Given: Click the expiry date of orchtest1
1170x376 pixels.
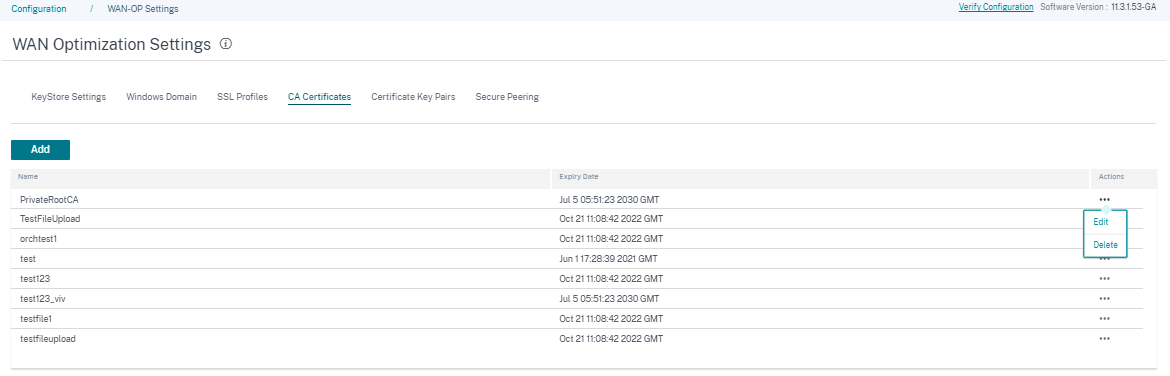Looking at the screenshot, I should click(611, 239).
